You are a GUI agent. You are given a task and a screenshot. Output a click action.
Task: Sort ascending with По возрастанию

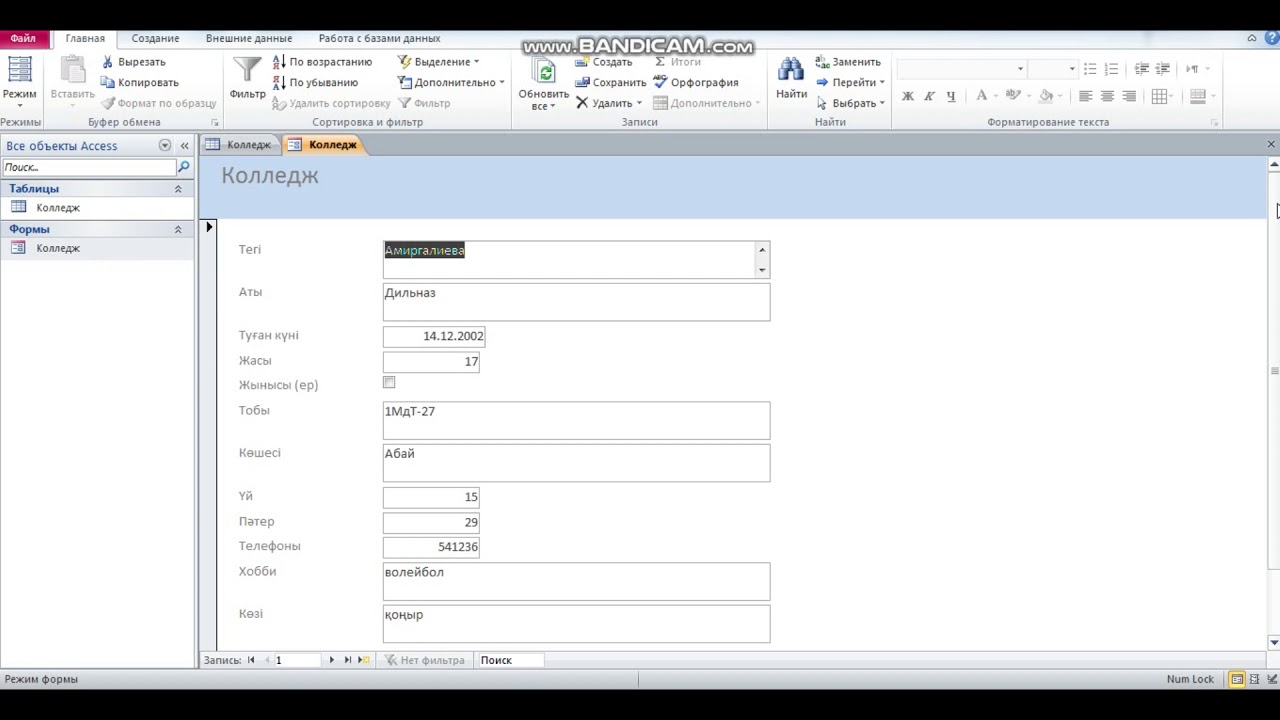coord(322,62)
